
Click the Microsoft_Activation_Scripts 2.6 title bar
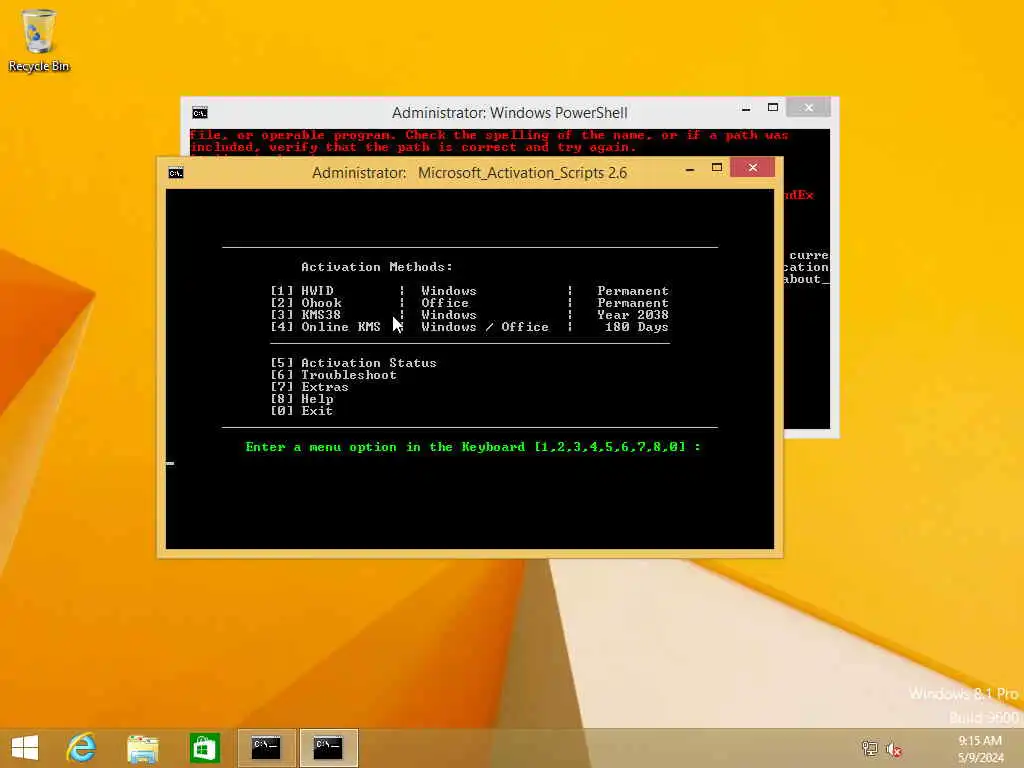tap(469, 172)
